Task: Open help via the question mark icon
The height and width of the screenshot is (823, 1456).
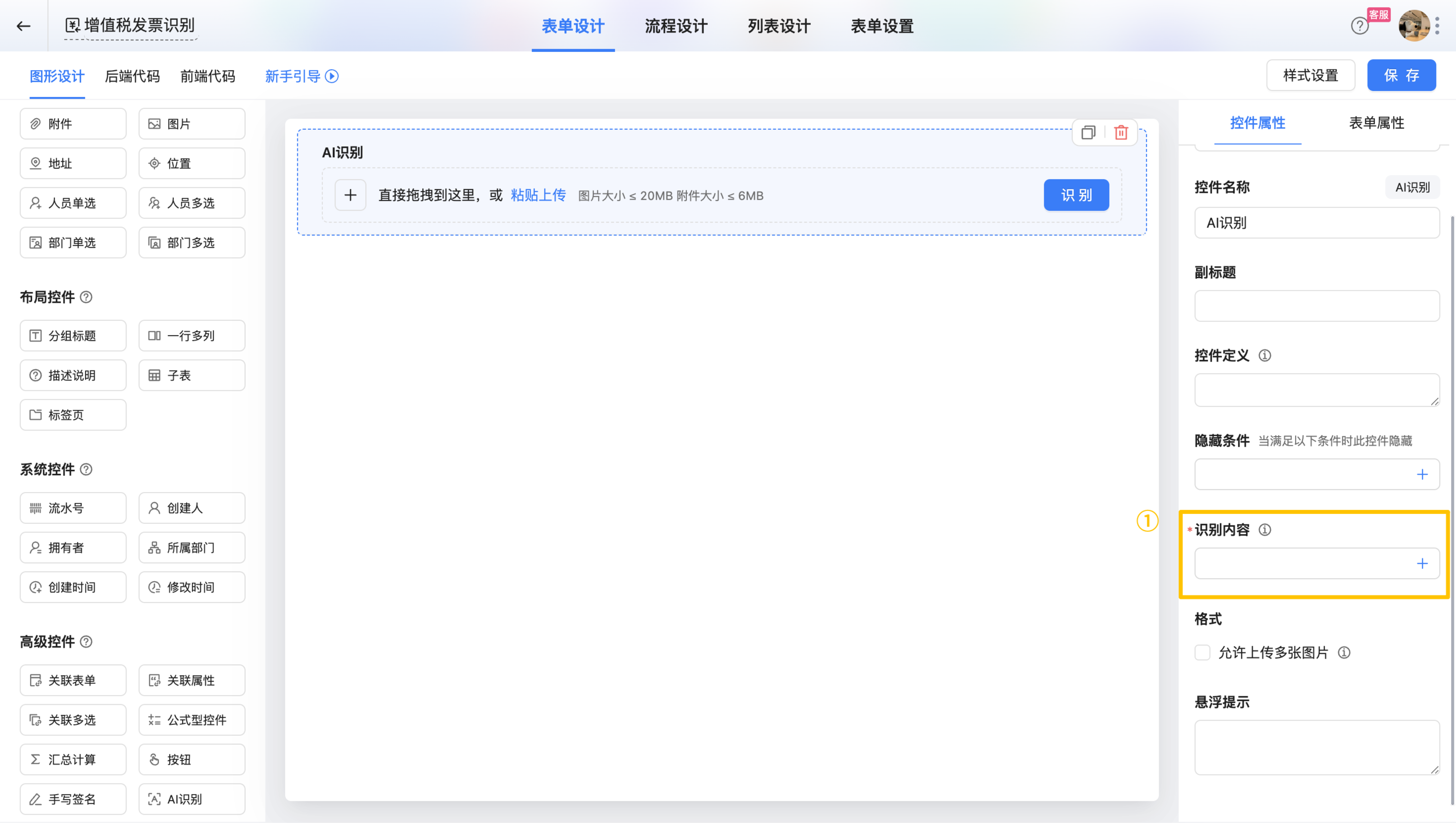Action: (1359, 26)
